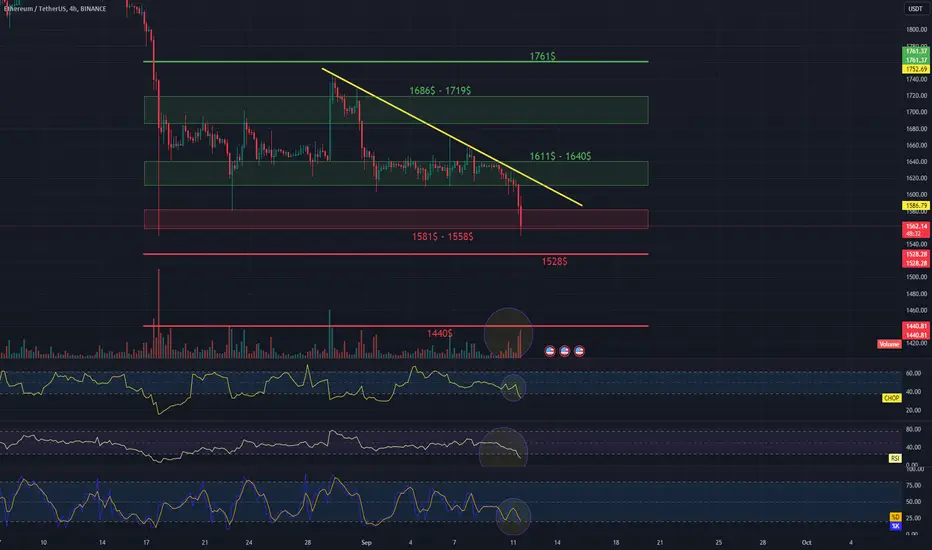The width and height of the screenshot is (932, 550).
Task: Select the red 1528$ horizontal support line
Action: (395, 254)
